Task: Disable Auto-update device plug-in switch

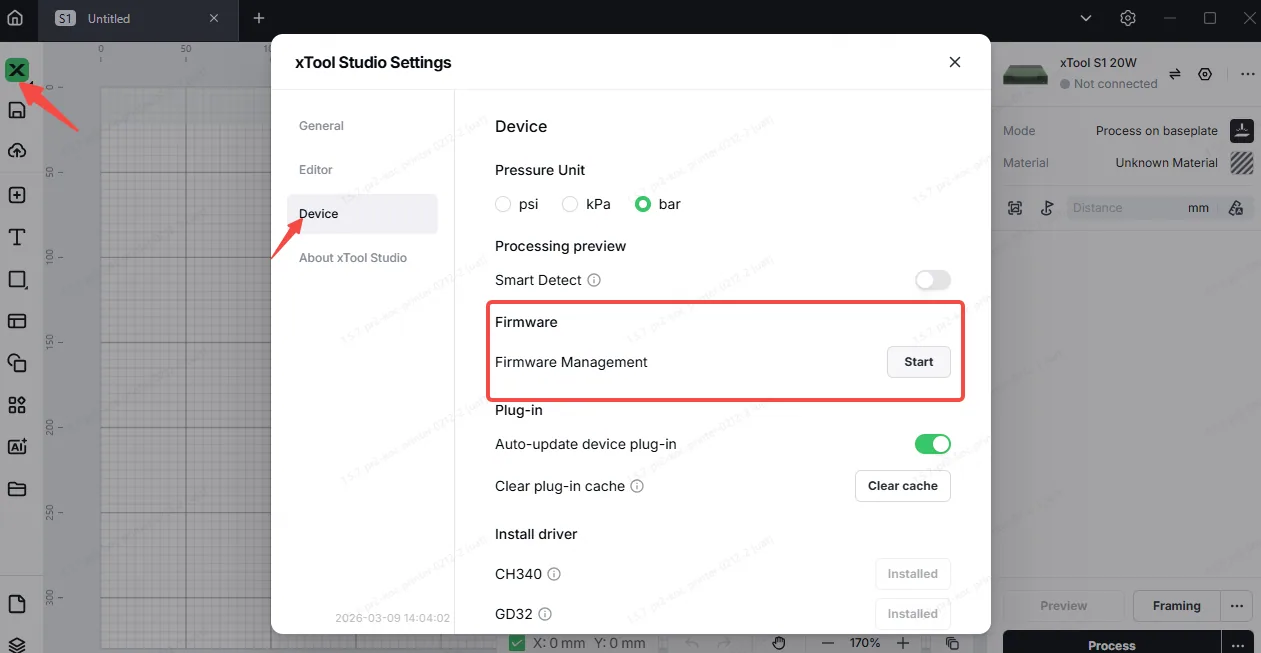Action: 932,444
